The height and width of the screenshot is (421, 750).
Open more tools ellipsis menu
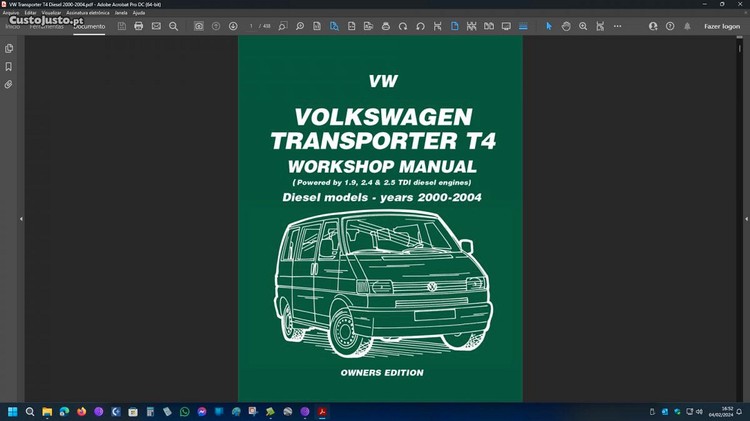[x=619, y=26]
